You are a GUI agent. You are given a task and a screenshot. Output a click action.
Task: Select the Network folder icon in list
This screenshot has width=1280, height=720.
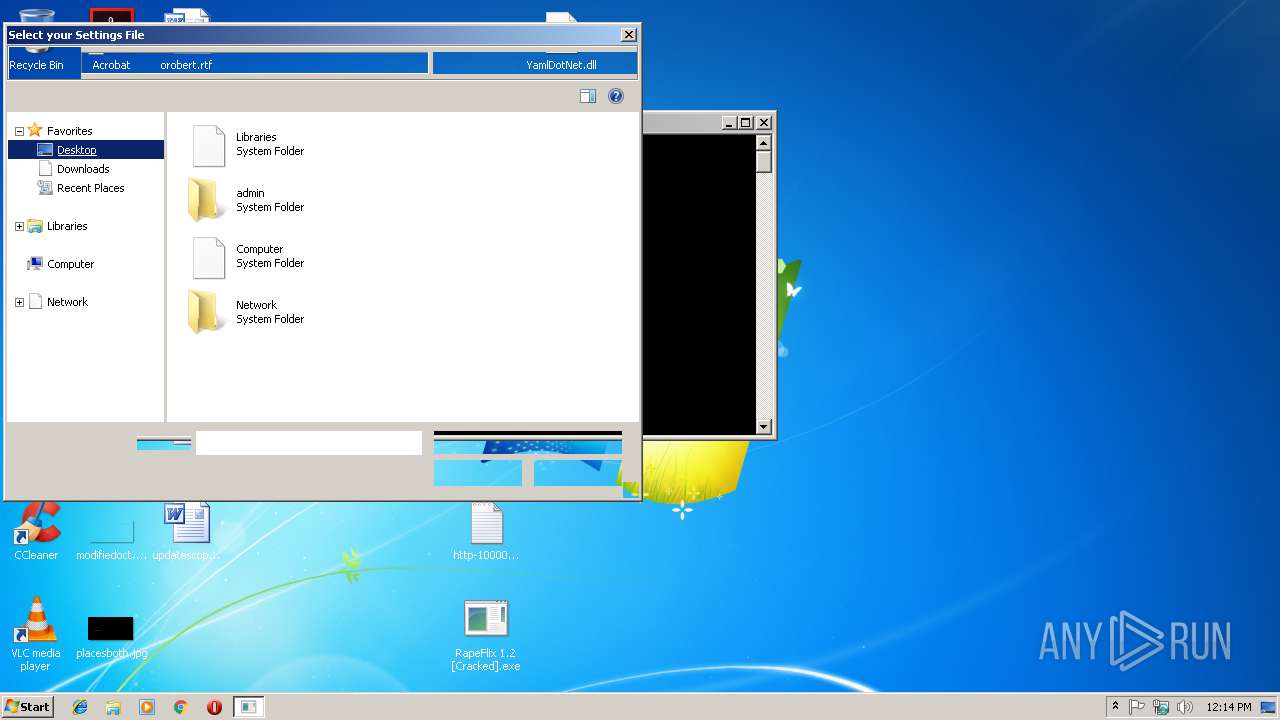click(207, 312)
